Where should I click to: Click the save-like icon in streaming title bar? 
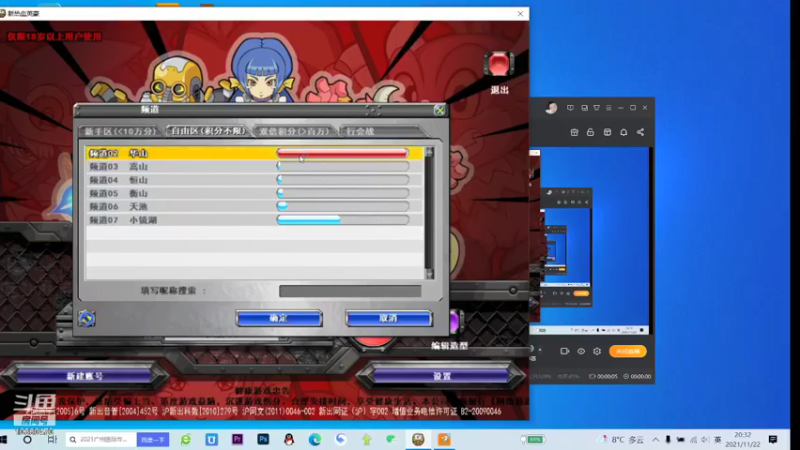pyautogui.click(x=584, y=108)
